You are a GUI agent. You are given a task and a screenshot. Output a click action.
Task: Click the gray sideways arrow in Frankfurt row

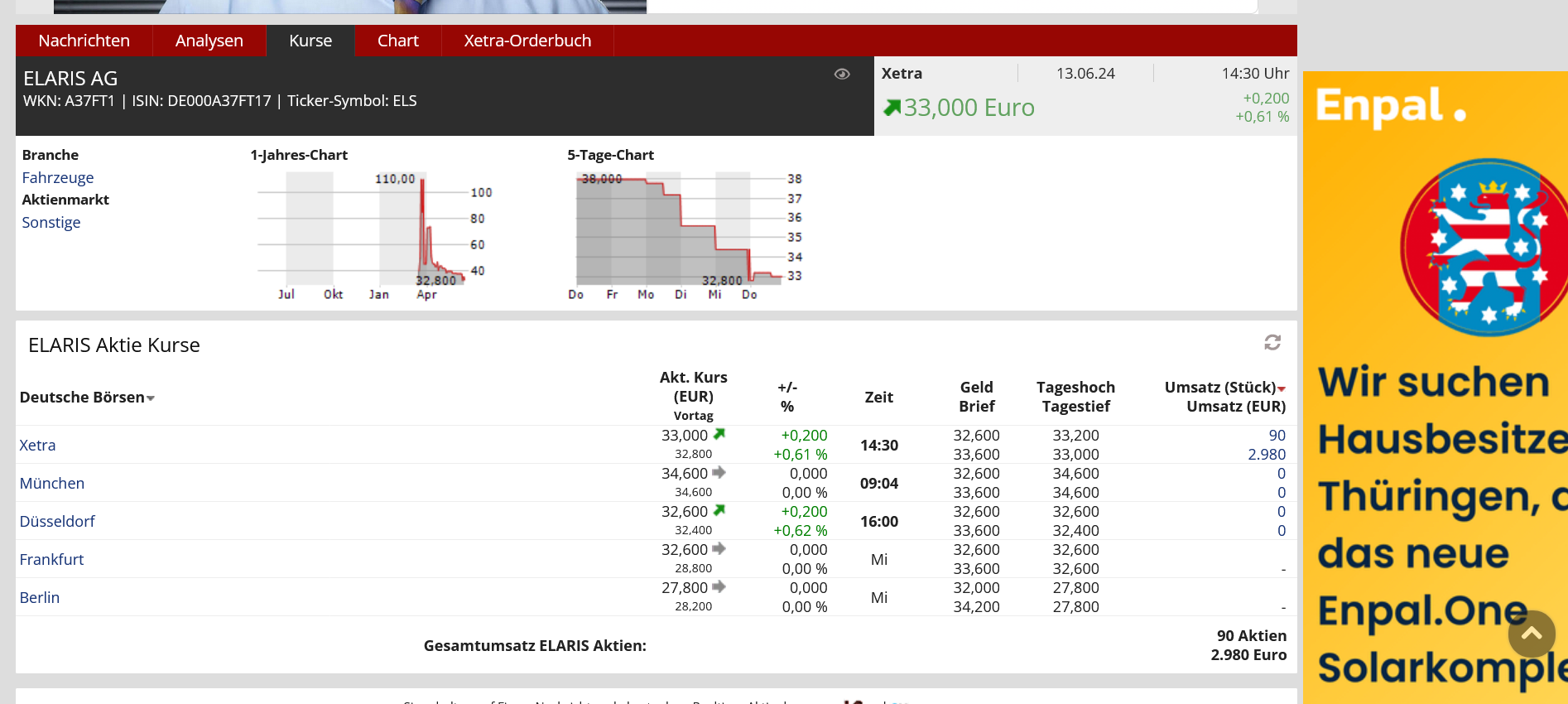point(719,548)
